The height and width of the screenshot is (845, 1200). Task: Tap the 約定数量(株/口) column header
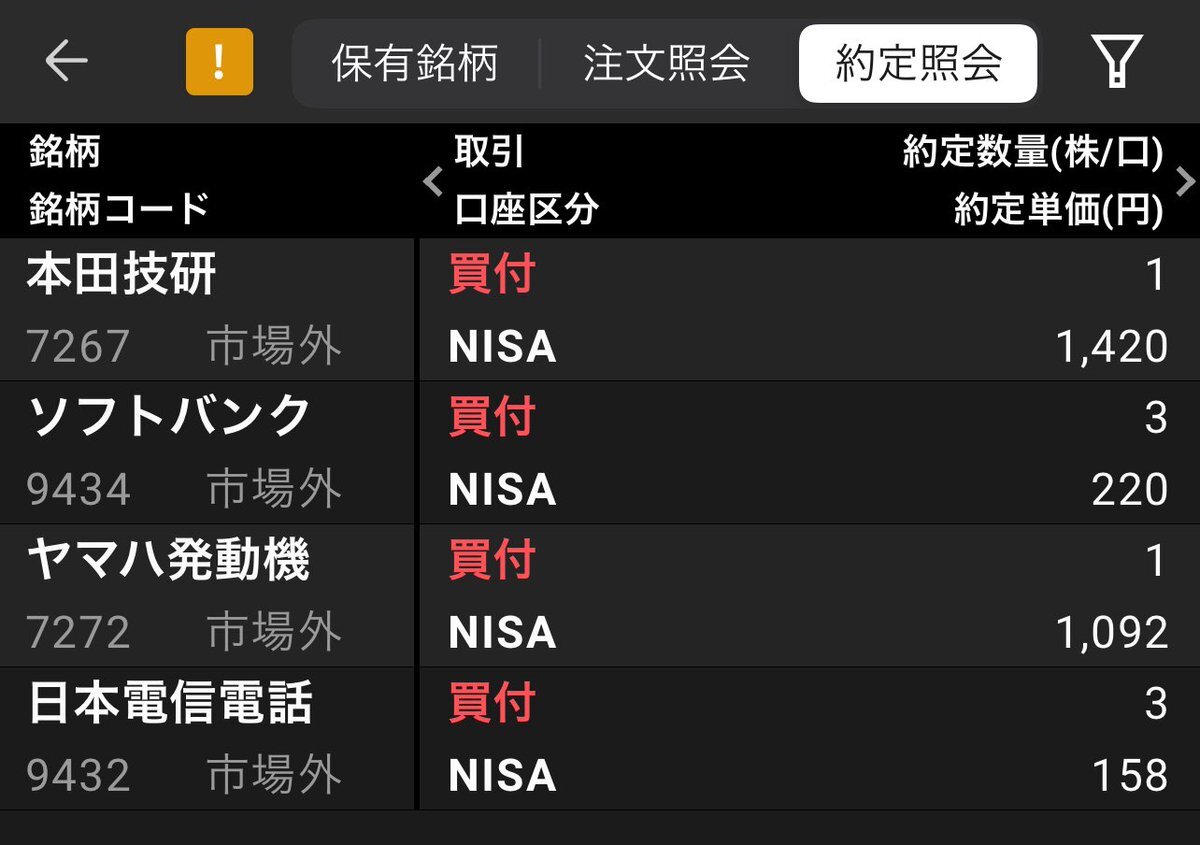[x=1033, y=153]
